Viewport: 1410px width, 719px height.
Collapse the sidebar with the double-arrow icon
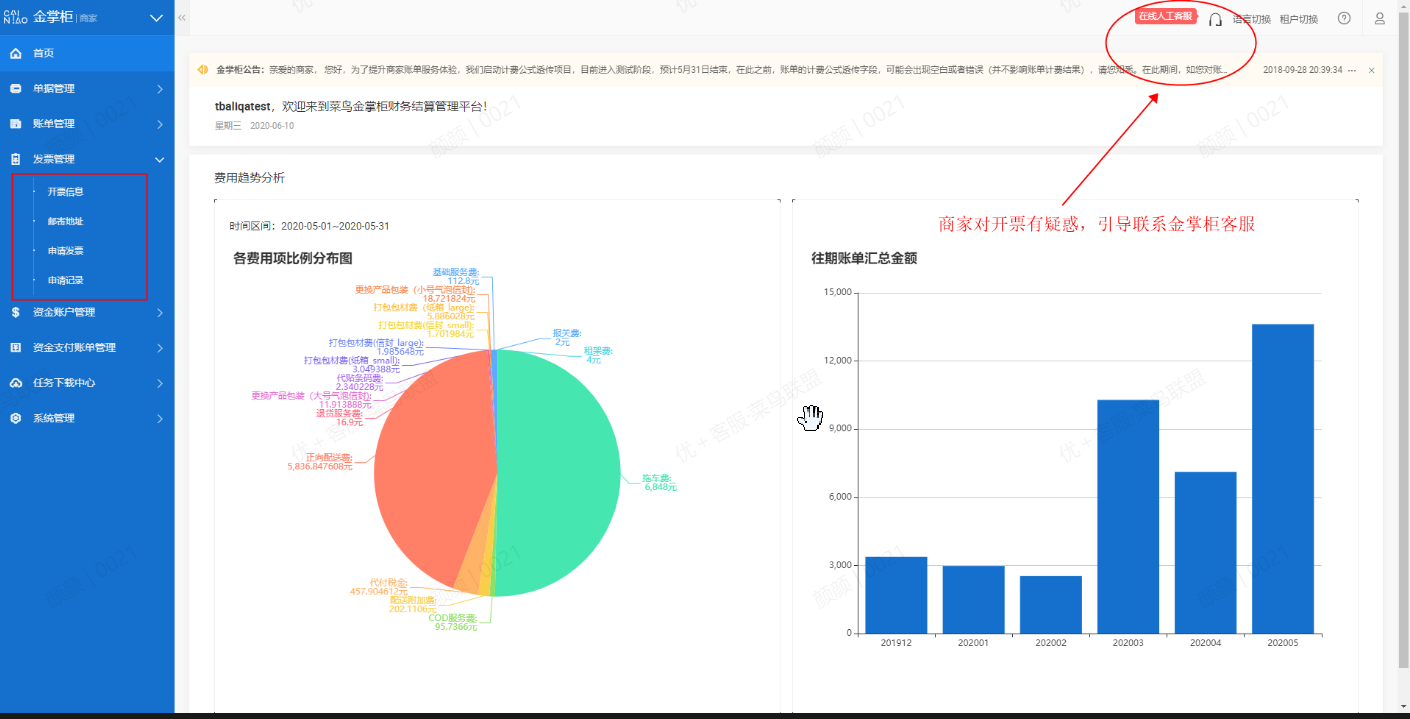pyautogui.click(x=182, y=18)
